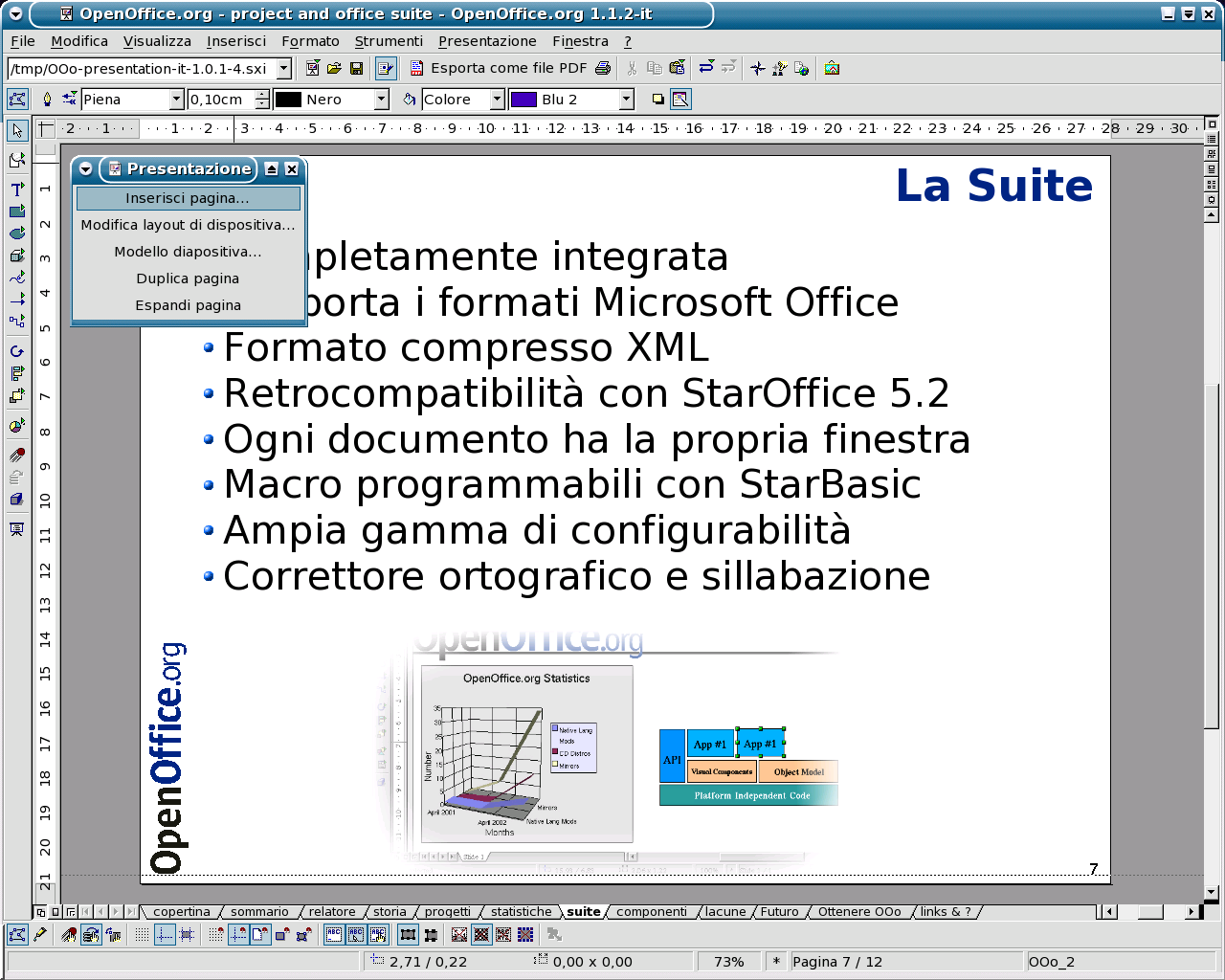Expand the line color dropdown showing Nero
This screenshot has width=1225, height=980.
coord(381,100)
